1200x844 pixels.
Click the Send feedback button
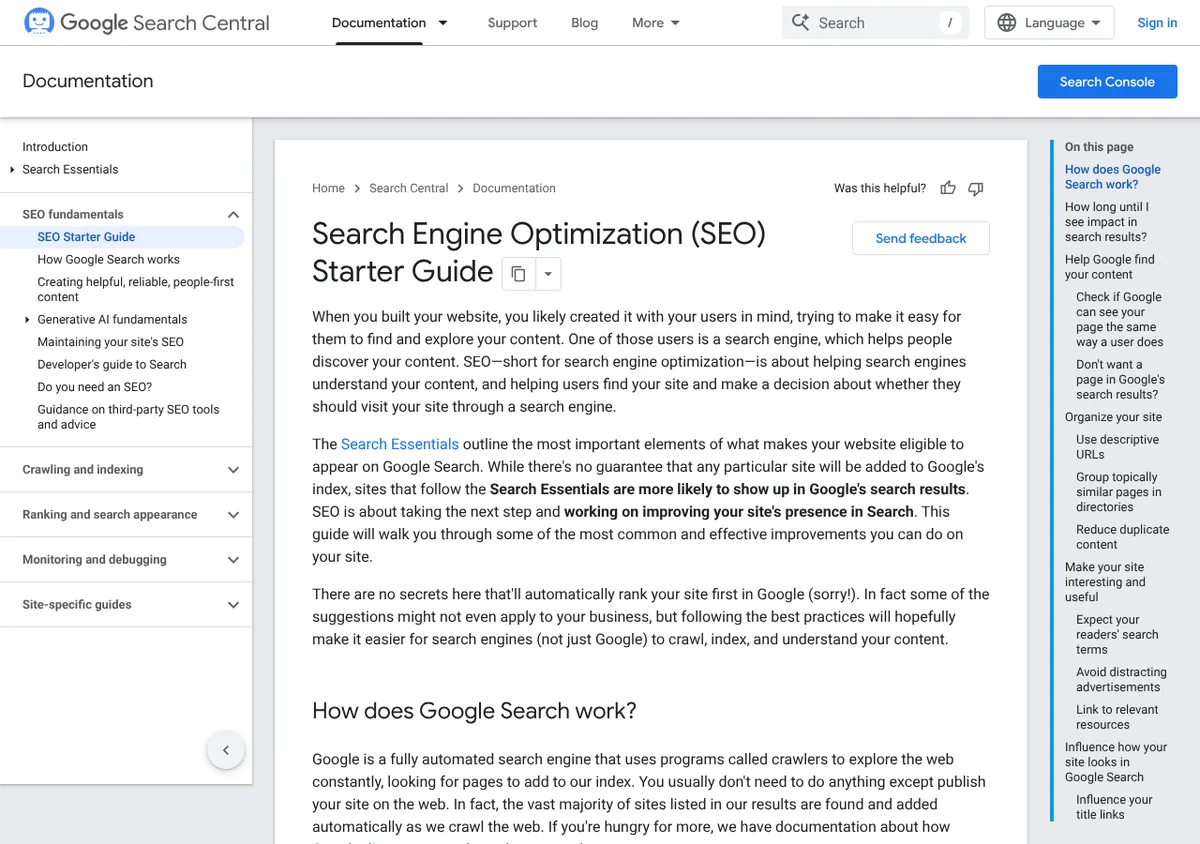click(x=921, y=238)
